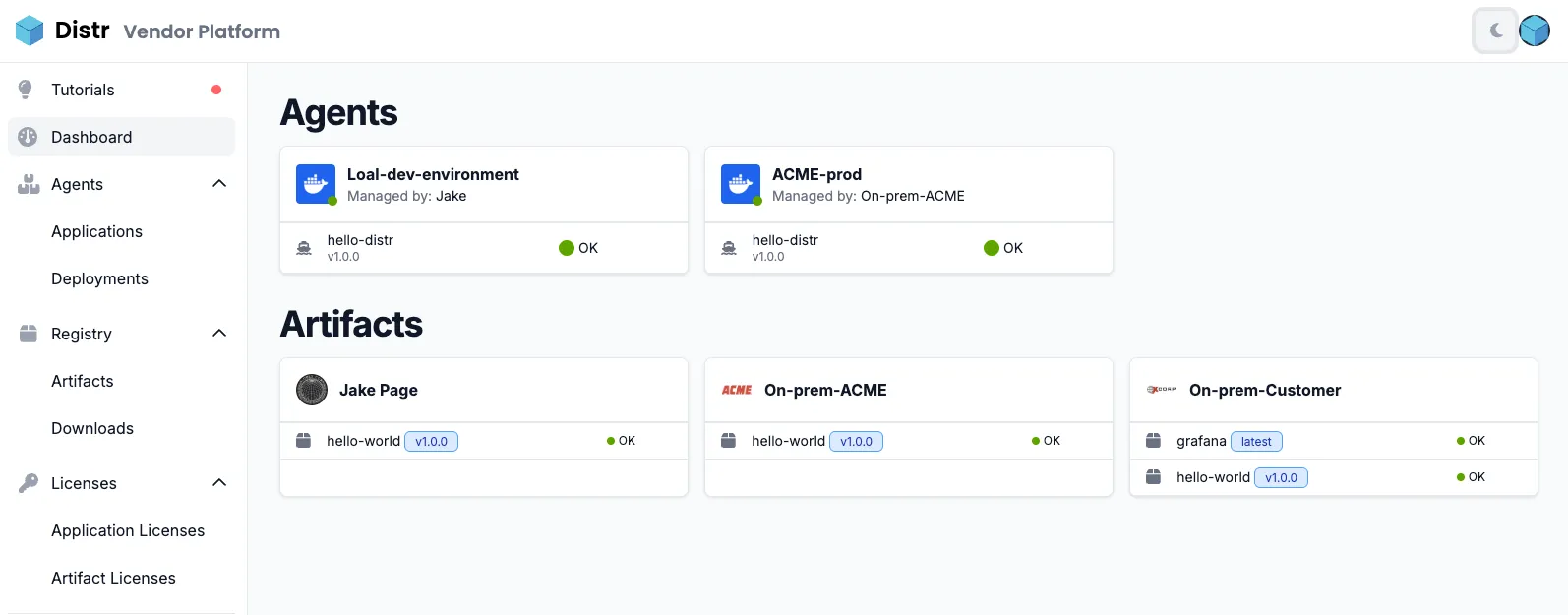Click the Vendor Platform header text
The width and height of the screenshot is (1568, 615).
pos(202,31)
